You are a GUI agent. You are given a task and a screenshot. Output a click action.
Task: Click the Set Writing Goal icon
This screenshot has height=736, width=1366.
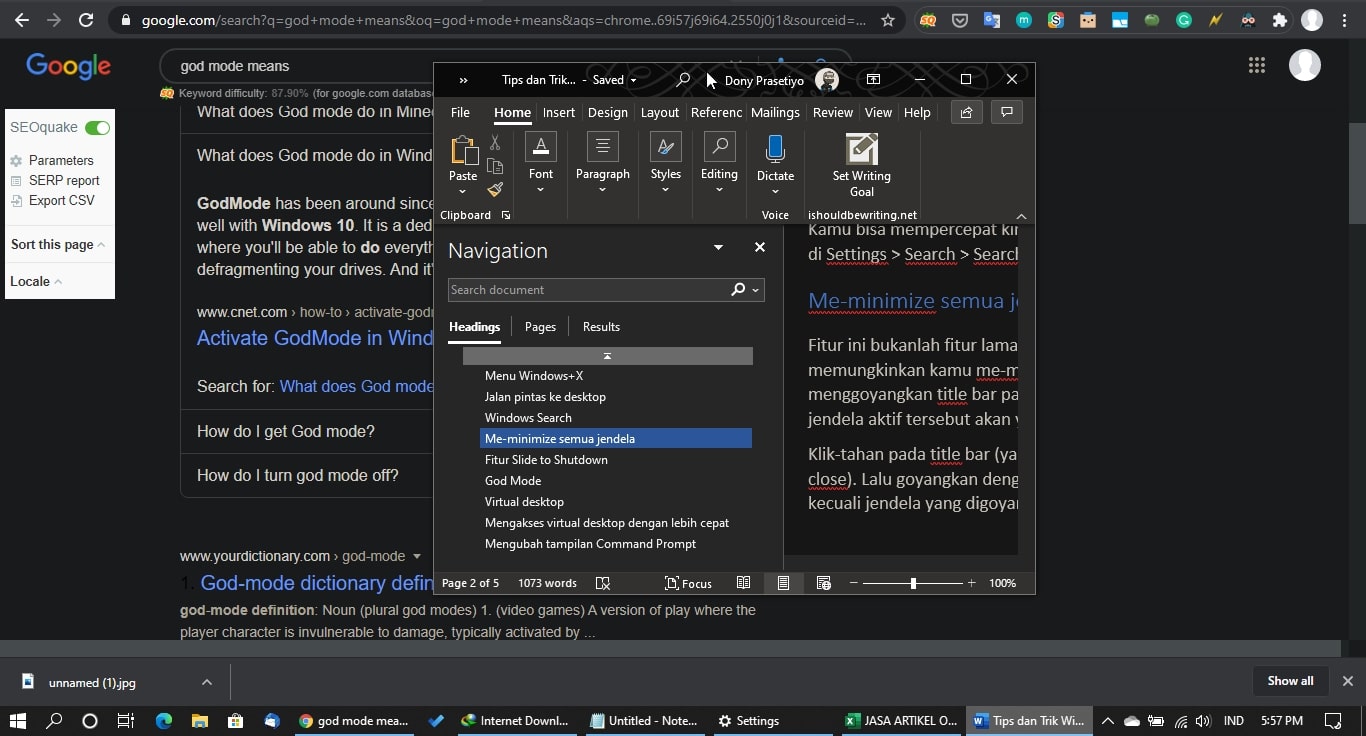coord(861,149)
